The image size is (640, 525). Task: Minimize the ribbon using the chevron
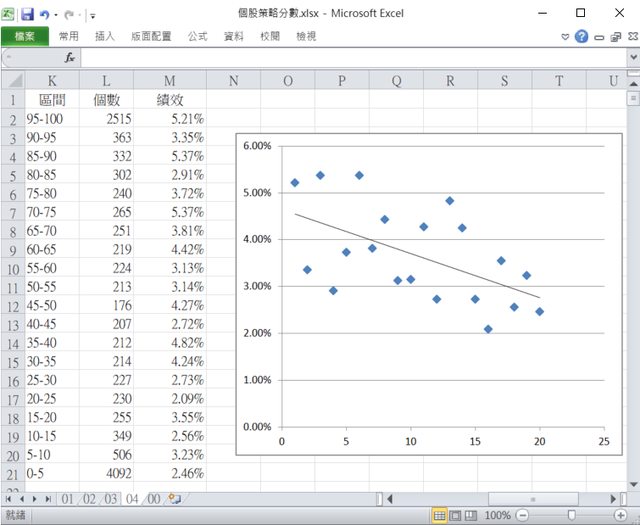pos(566,36)
